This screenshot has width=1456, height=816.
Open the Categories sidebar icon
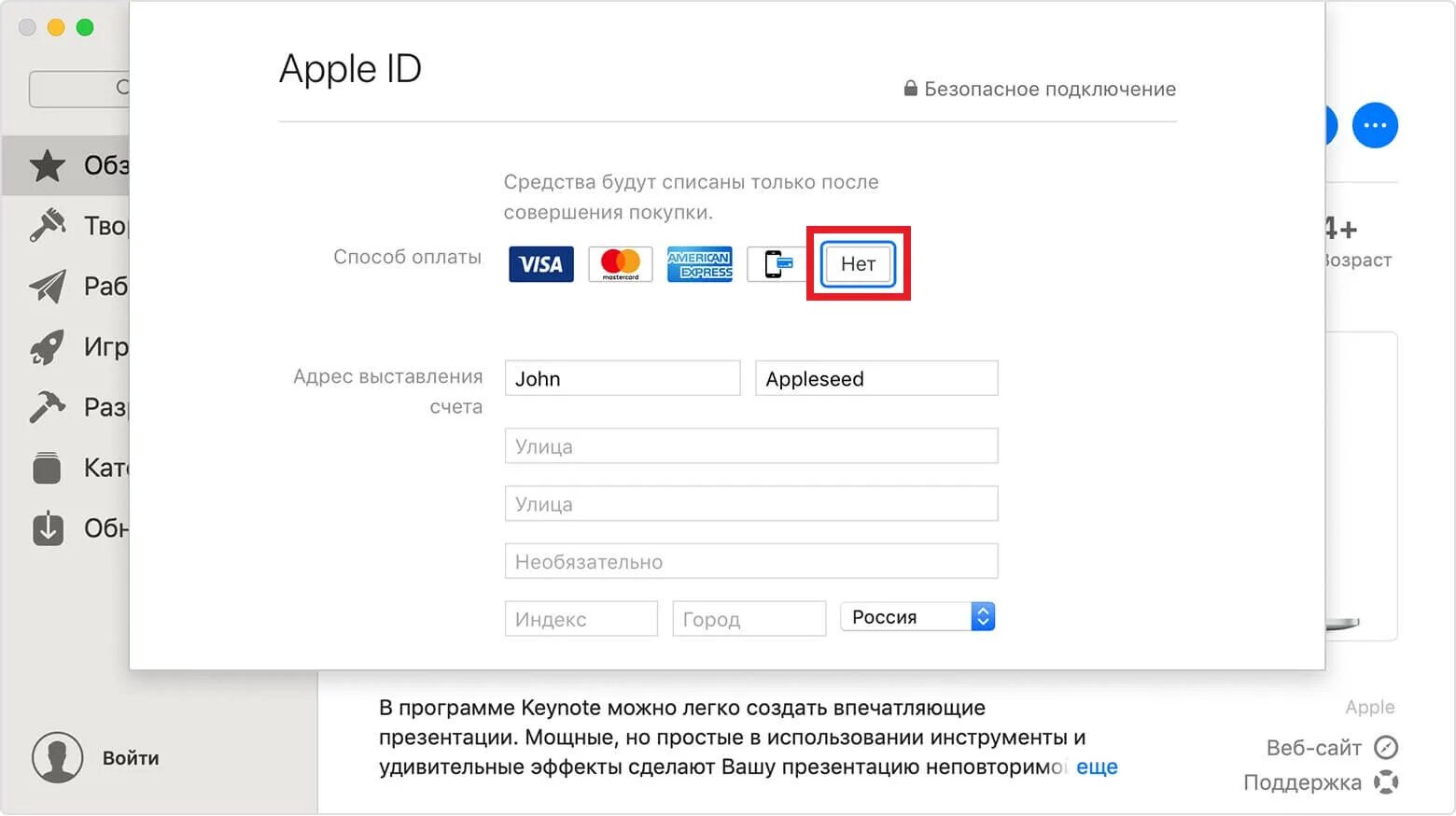[x=47, y=467]
